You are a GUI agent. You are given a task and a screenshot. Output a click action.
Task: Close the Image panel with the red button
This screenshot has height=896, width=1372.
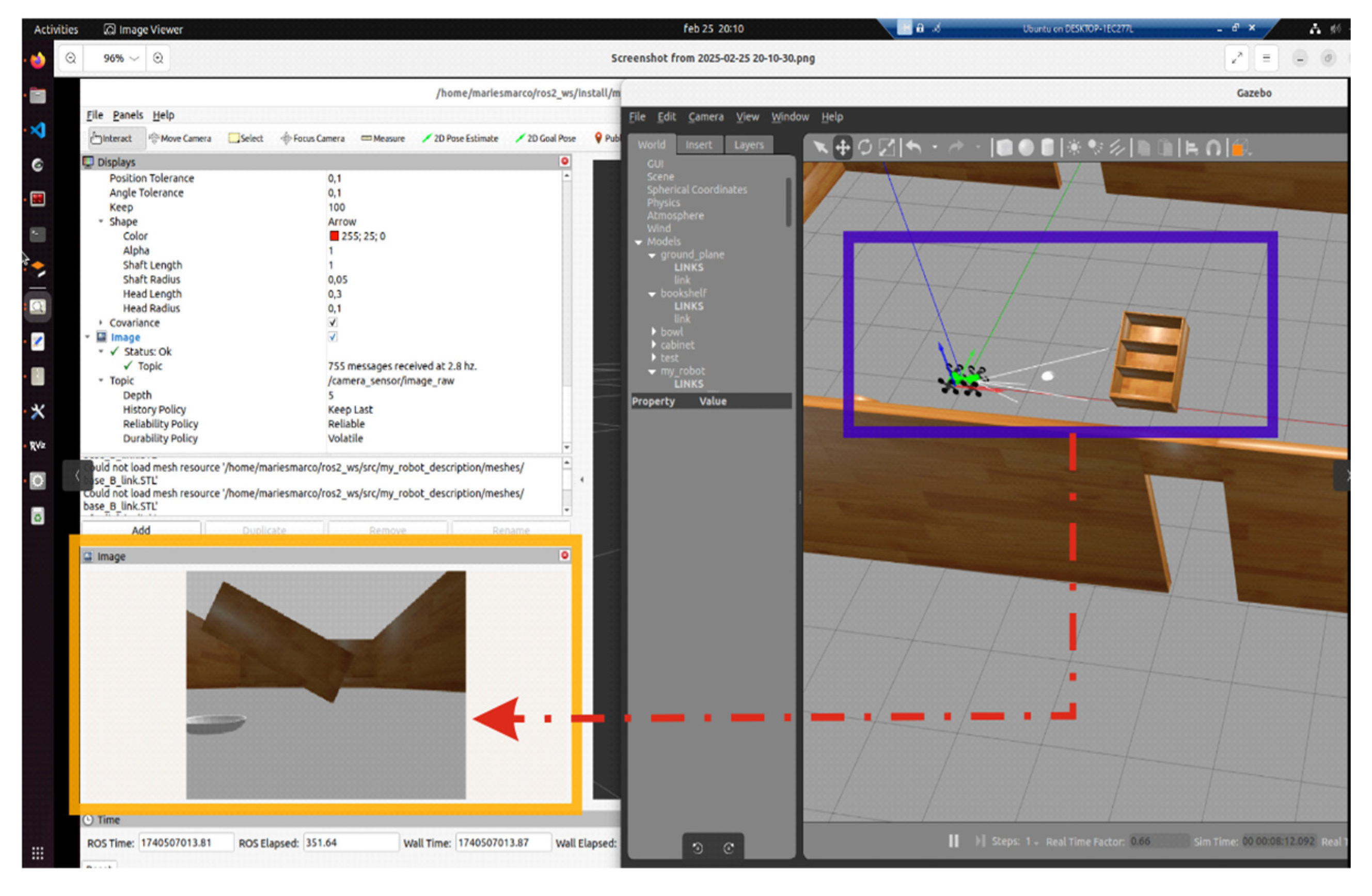click(564, 555)
